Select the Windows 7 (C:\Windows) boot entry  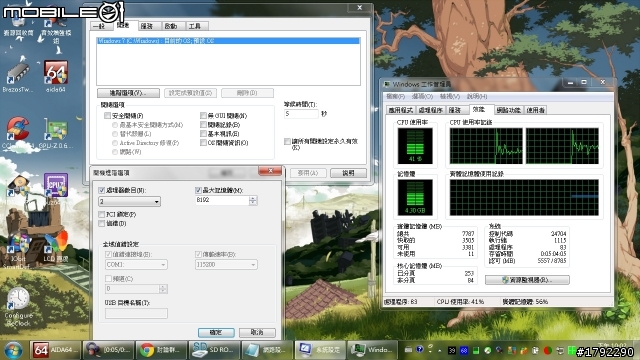coord(229,41)
